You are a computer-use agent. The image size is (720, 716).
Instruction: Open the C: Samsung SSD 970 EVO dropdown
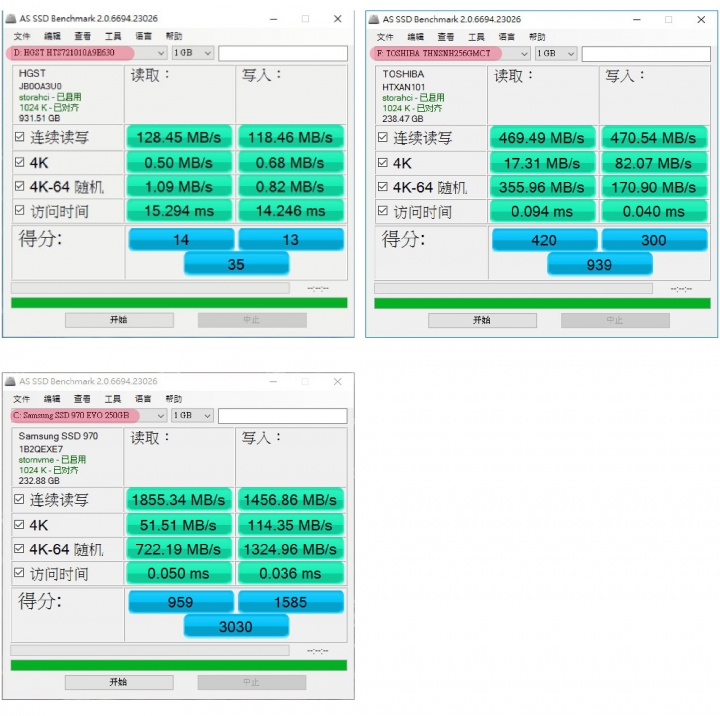88,416
